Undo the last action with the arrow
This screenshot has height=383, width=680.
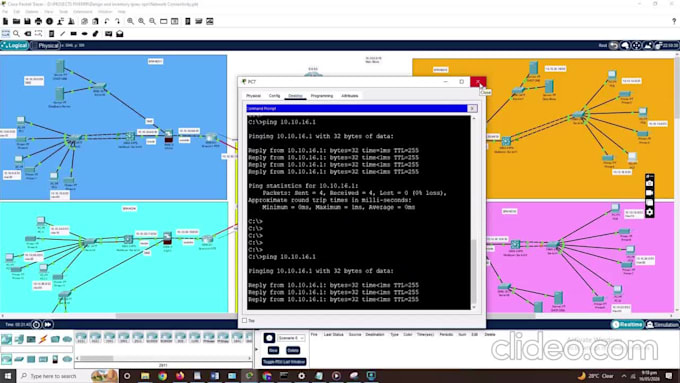click(x=107, y=21)
